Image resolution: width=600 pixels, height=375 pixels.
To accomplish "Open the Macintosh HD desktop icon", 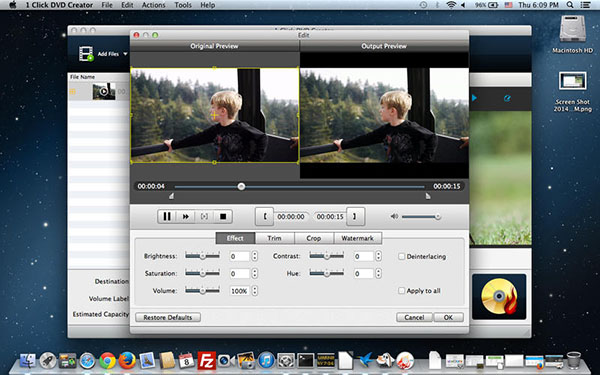I will 572,34.
